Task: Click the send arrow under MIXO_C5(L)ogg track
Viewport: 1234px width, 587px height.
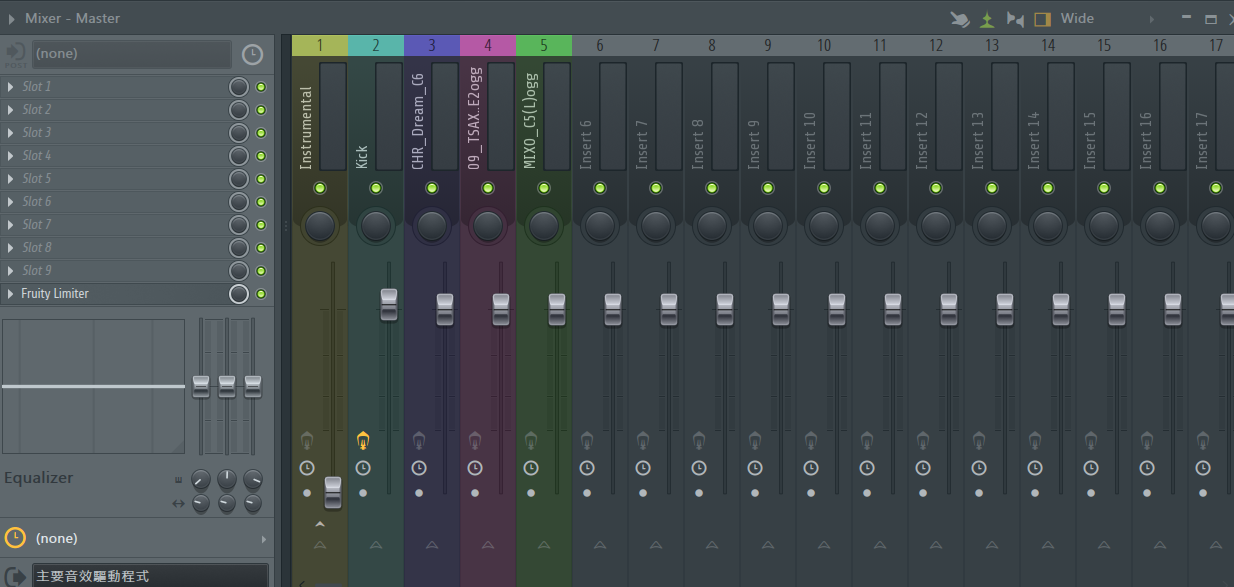Action: (544, 545)
